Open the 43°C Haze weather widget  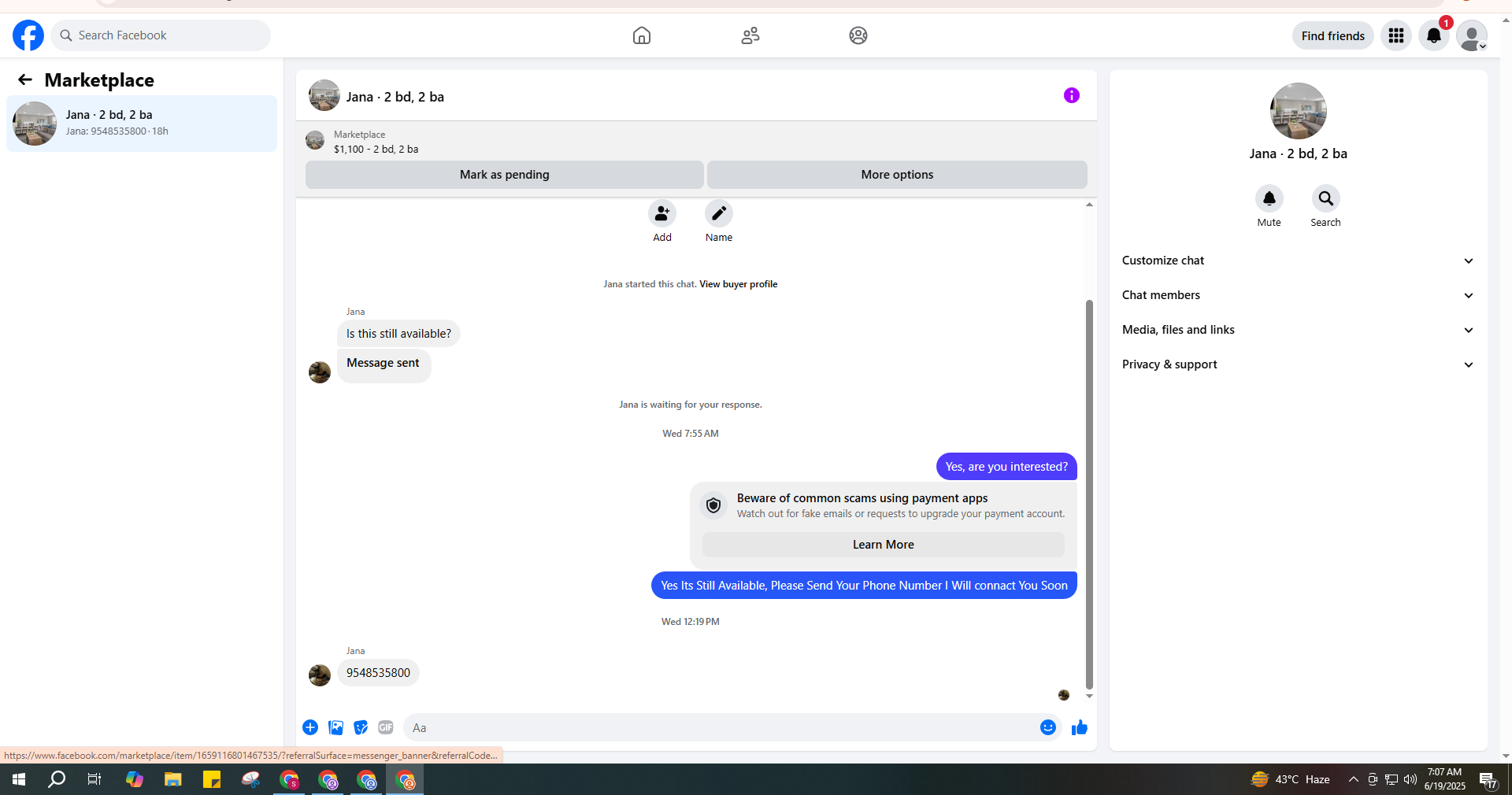coord(1290,779)
